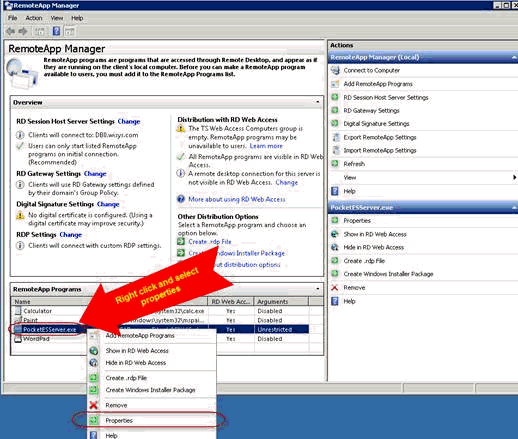This screenshot has width=518, height=439.
Task: Collapse PocketESServer.exe actions group
Action: (x=514, y=207)
